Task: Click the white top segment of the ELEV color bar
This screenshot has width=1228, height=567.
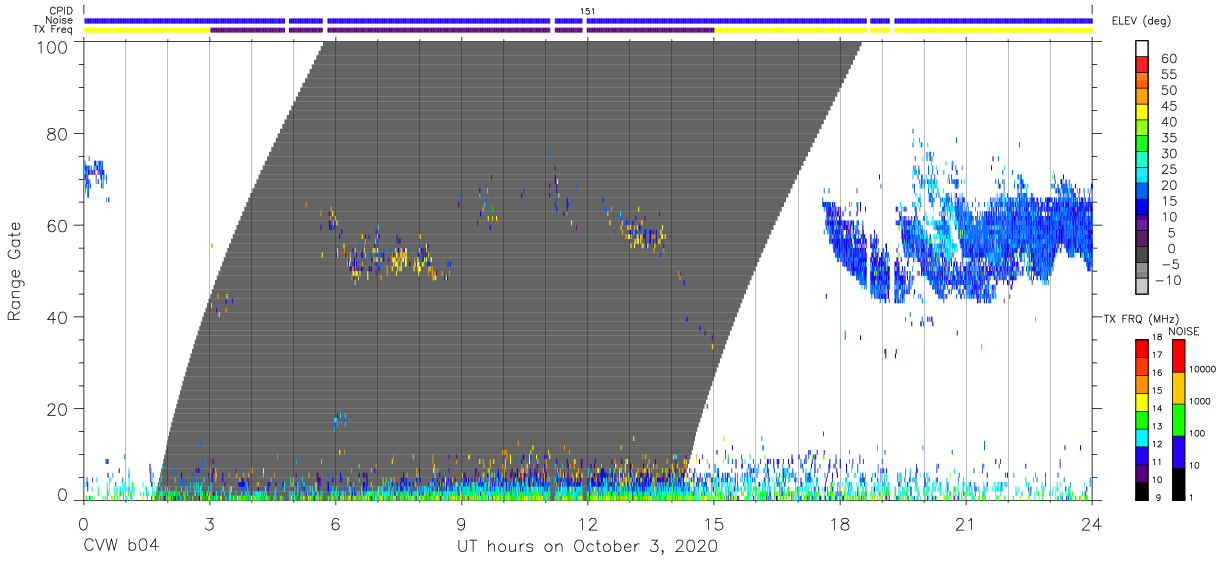Action: 1142,47
